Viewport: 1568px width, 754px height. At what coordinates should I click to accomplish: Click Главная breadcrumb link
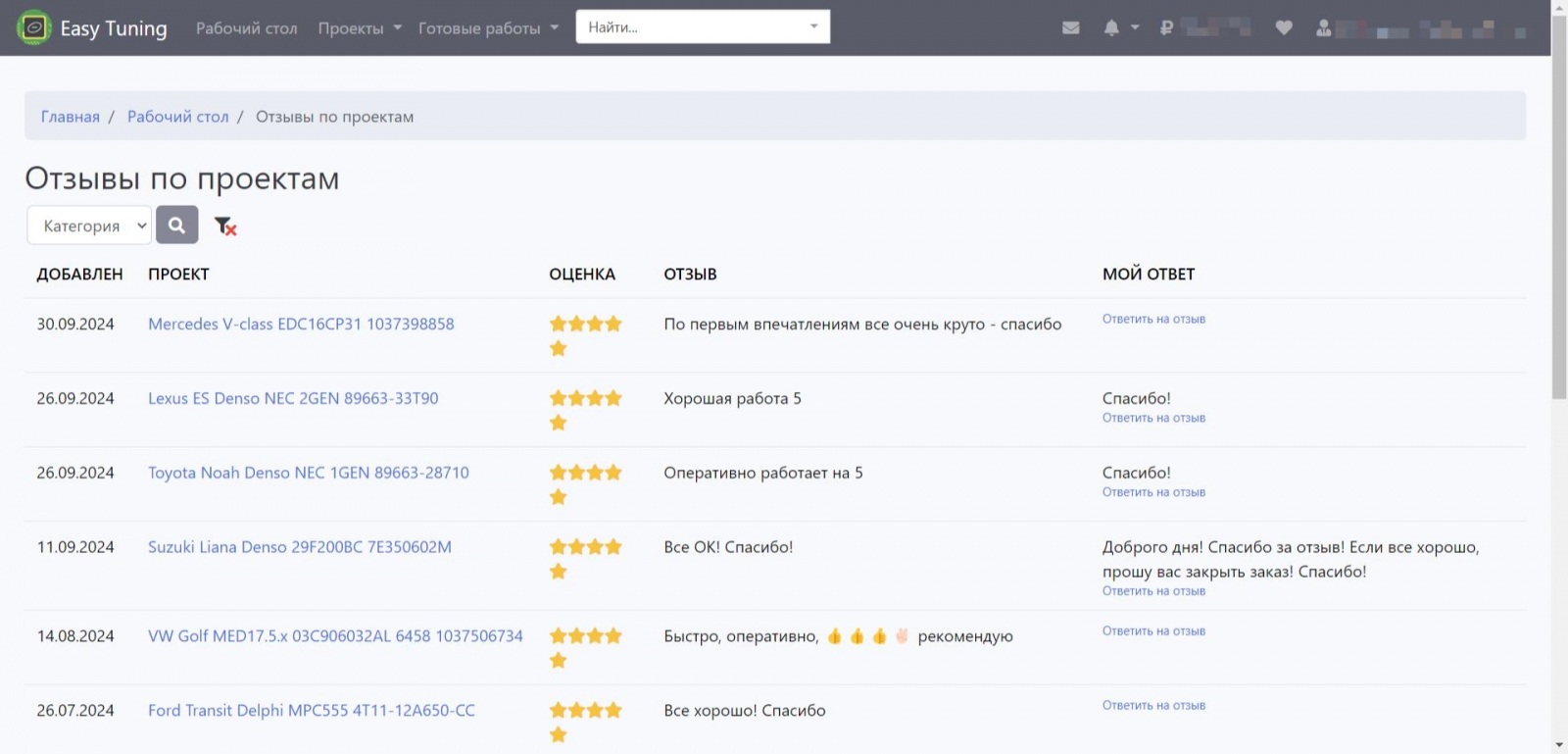[70, 117]
